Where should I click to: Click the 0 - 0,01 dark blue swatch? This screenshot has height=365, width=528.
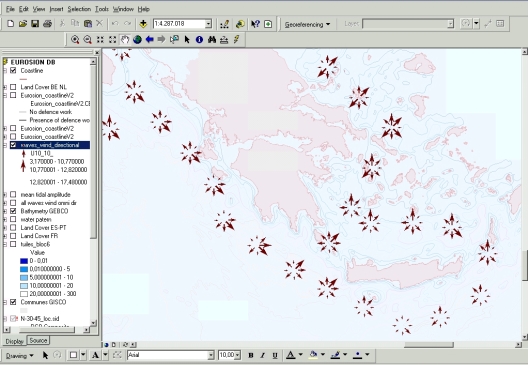pos(24,261)
